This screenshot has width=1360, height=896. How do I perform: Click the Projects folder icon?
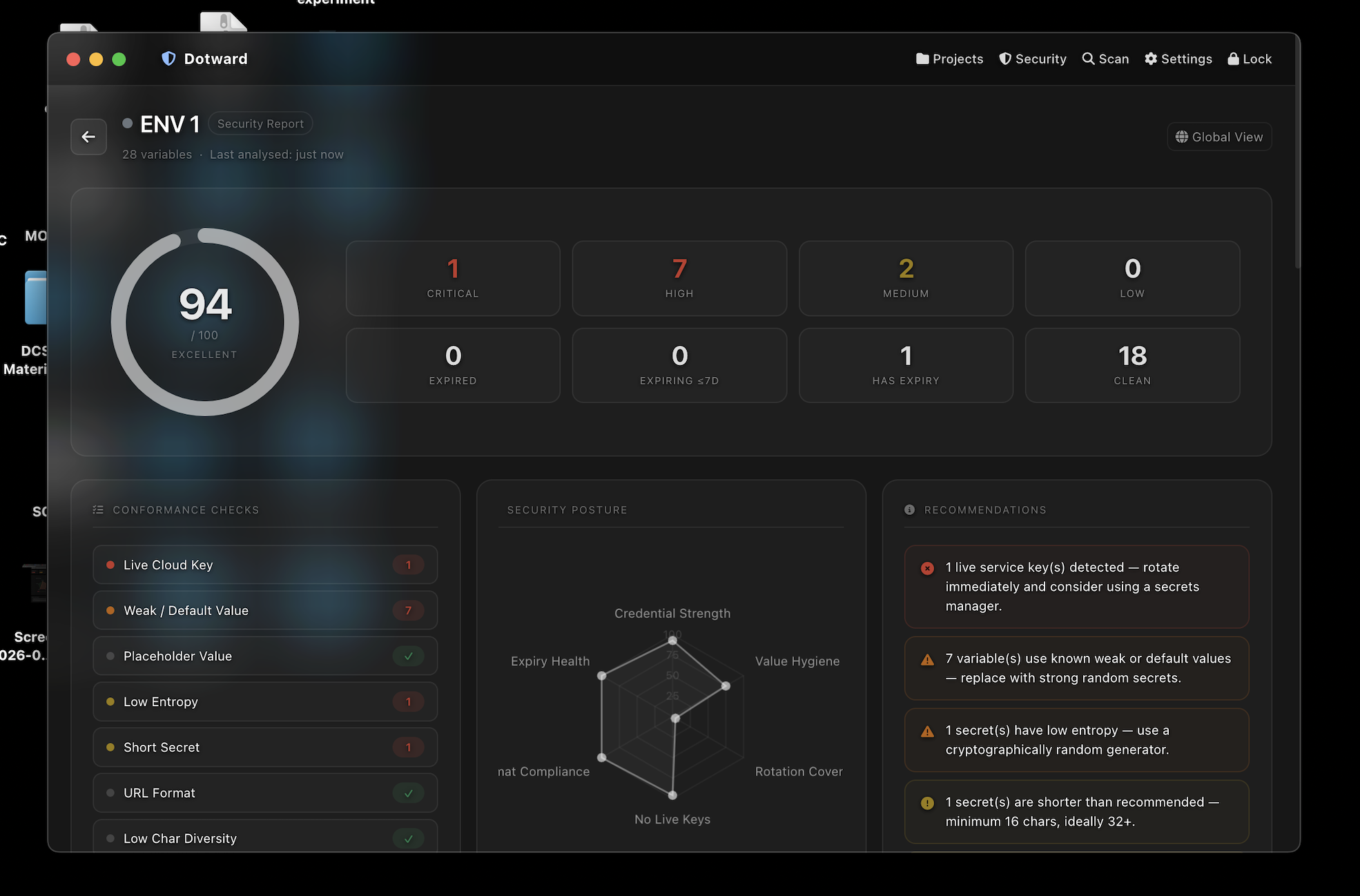[x=922, y=59]
